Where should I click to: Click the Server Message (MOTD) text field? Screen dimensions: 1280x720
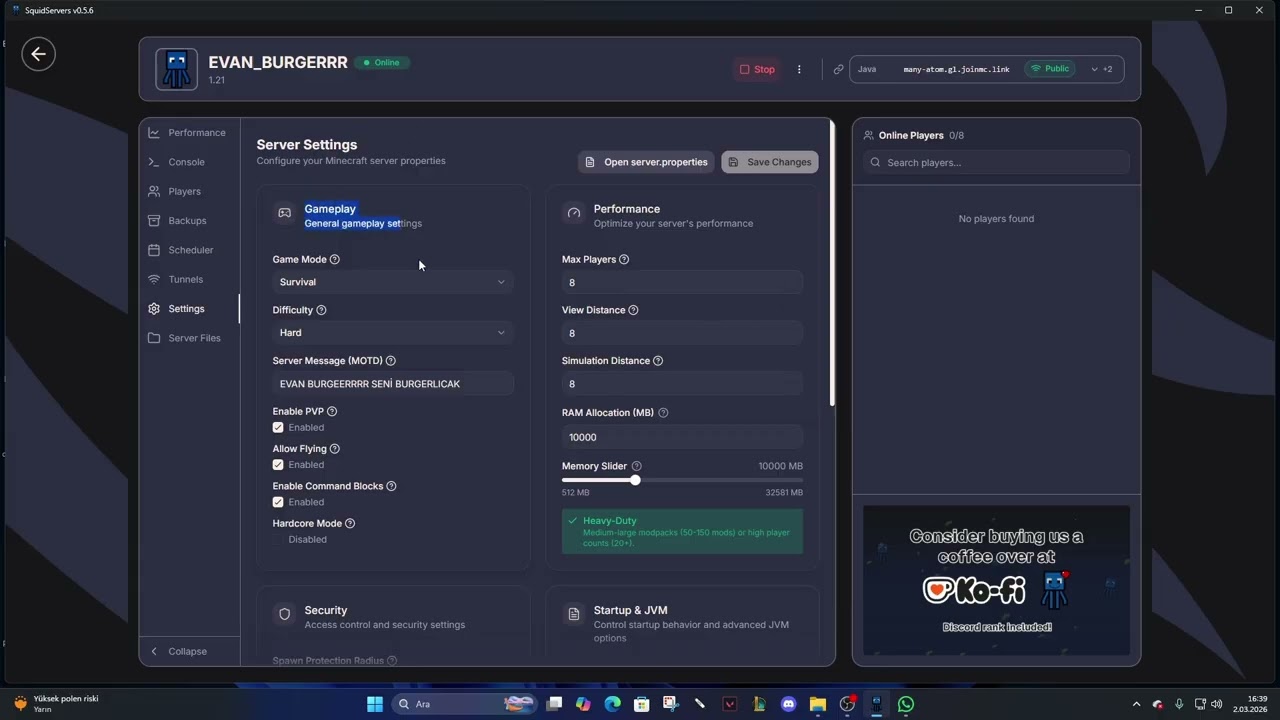point(393,384)
